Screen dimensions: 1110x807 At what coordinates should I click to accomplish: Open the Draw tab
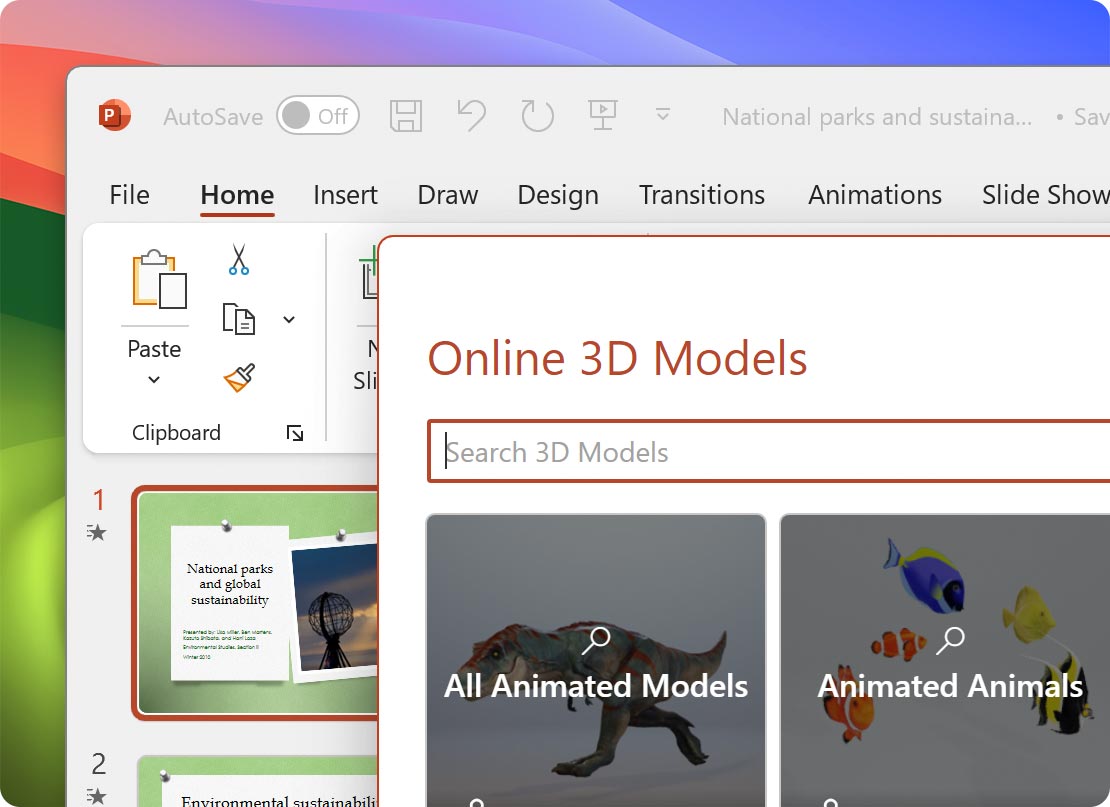click(447, 195)
